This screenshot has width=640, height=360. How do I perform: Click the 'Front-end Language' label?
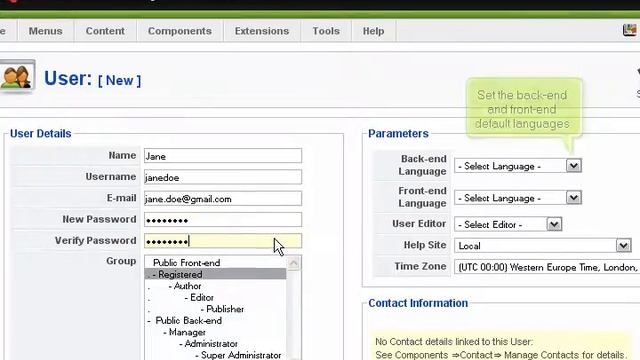tap(422, 197)
